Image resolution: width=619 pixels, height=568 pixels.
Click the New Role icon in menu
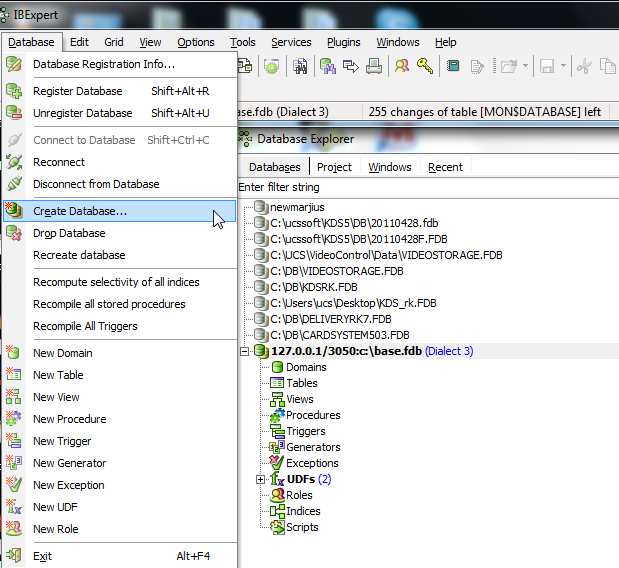[14, 528]
